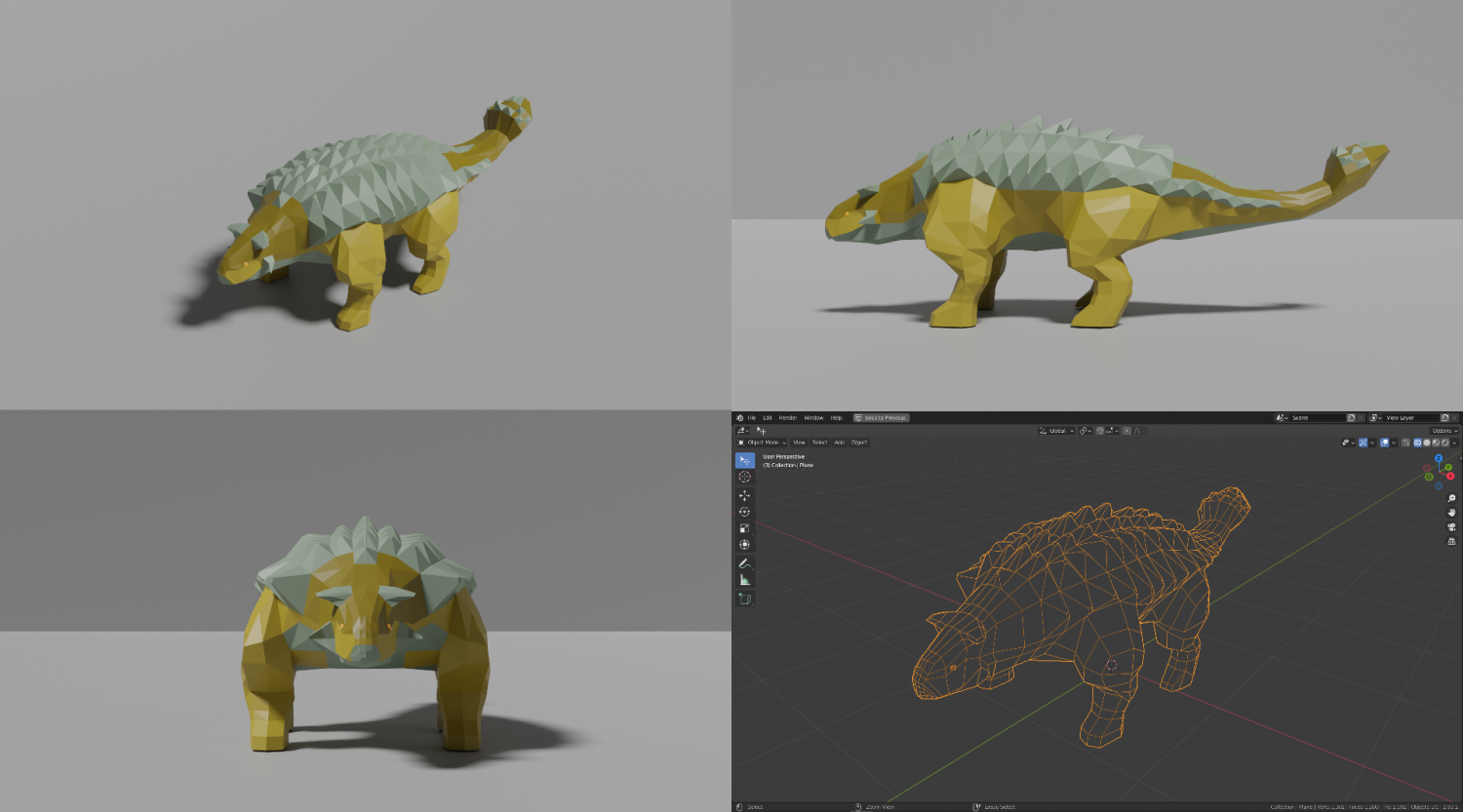Viewport: 1463px width, 812px height.
Task: Select the Add Cube tool
Action: (745, 599)
